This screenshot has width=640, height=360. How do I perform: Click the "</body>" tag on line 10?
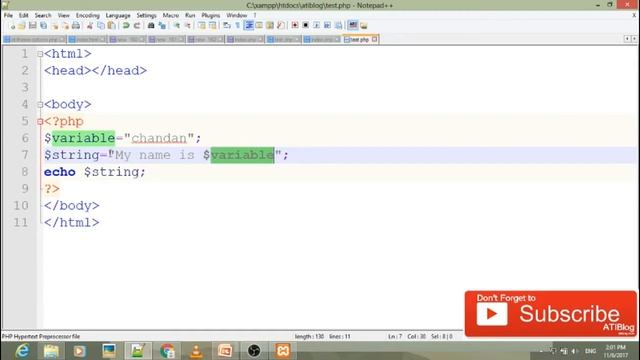coord(71,206)
